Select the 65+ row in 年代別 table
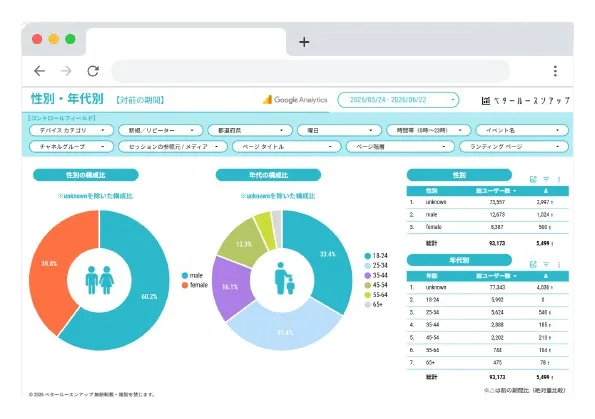The height and width of the screenshot is (419, 595). click(487, 362)
